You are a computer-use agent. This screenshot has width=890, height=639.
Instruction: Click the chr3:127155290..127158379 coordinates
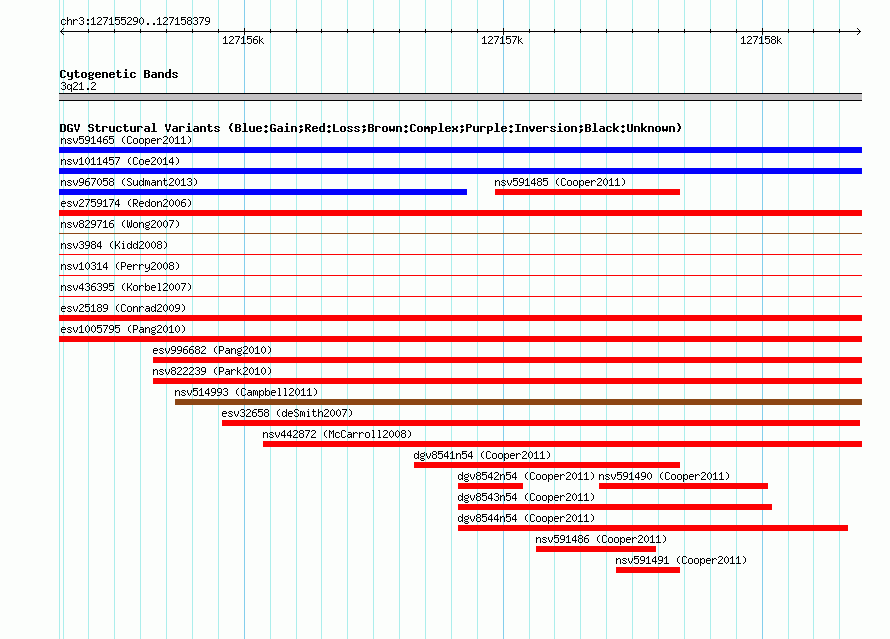click(135, 21)
